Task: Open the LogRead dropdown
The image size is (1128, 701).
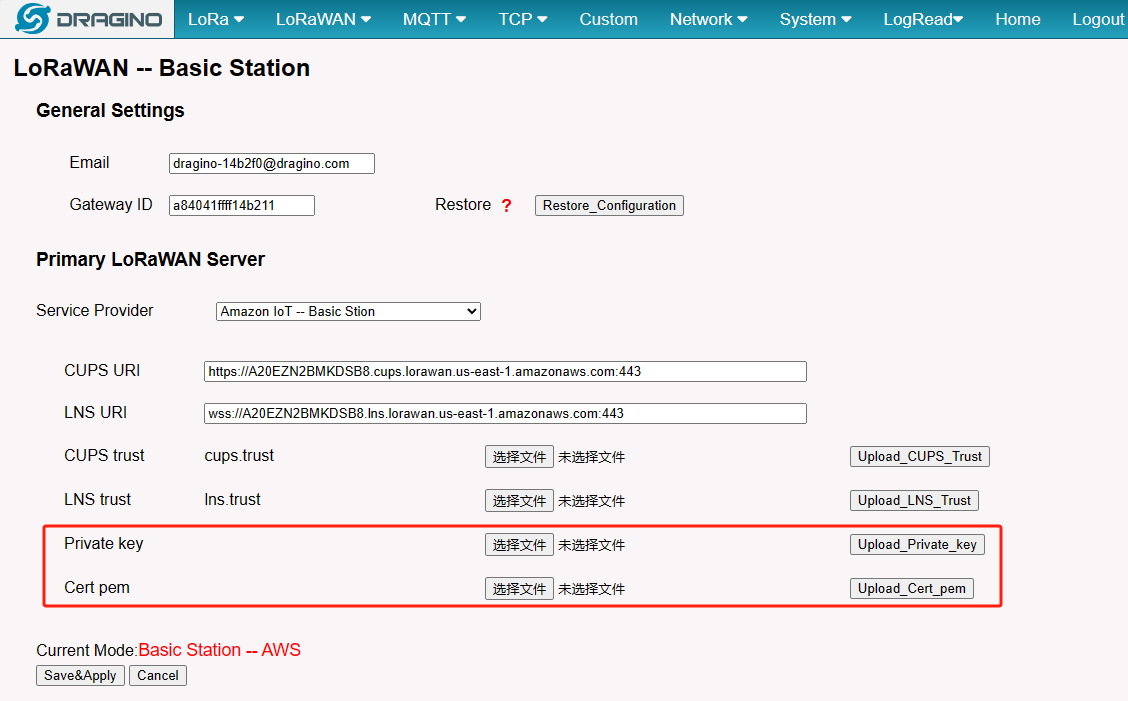Action: 923,19
